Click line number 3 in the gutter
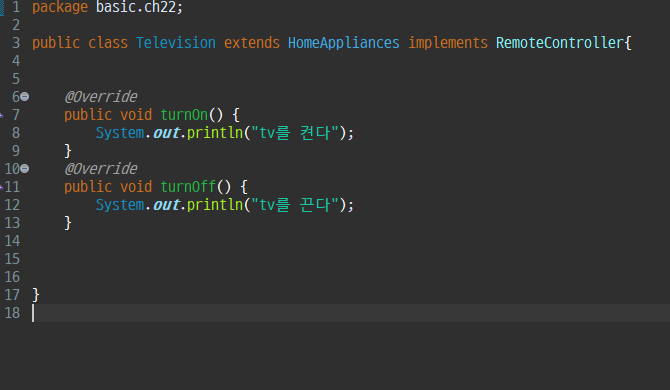This screenshot has height=390, width=670. [x=16, y=43]
